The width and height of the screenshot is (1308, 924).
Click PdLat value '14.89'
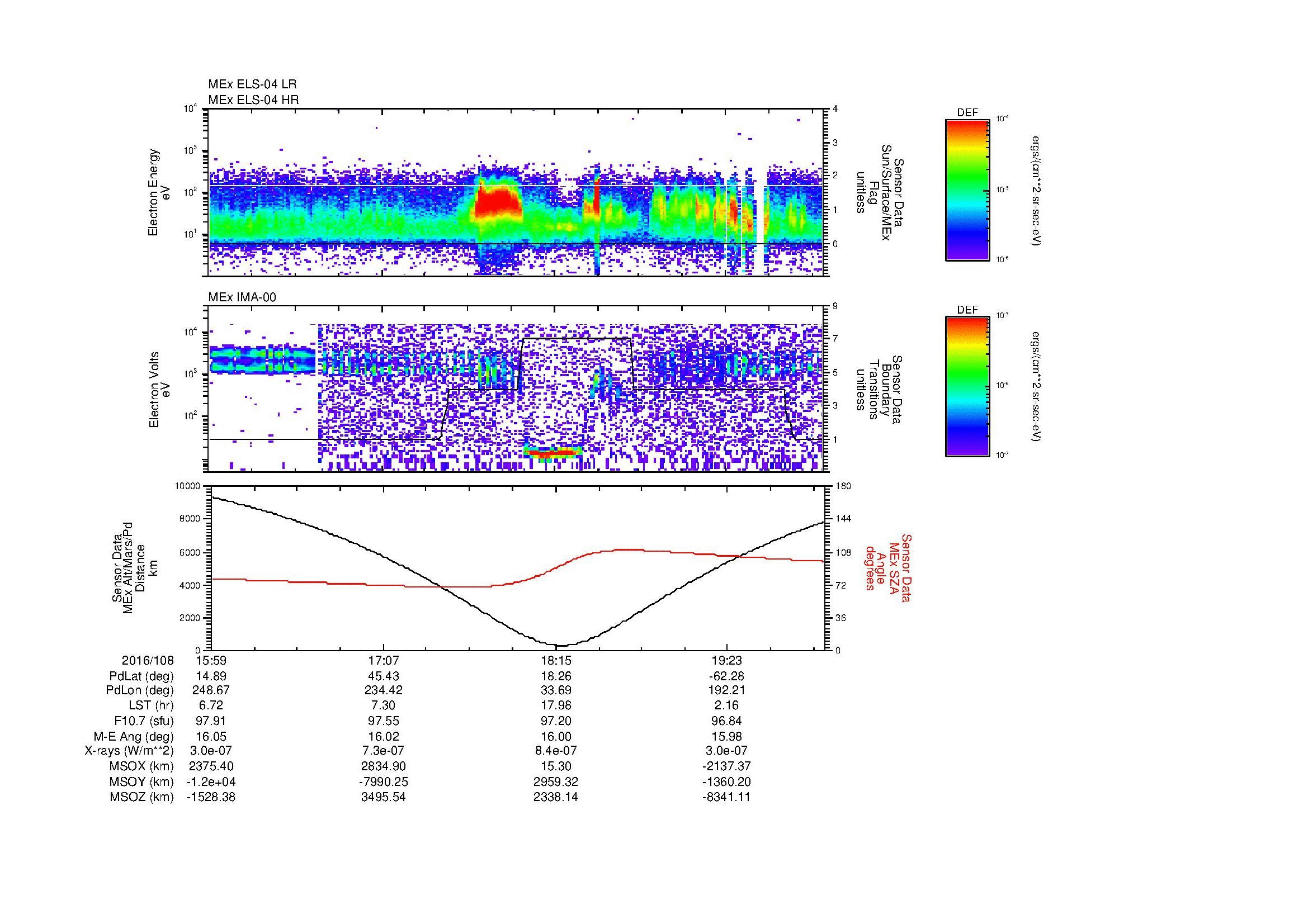click(x=211, y=676)
